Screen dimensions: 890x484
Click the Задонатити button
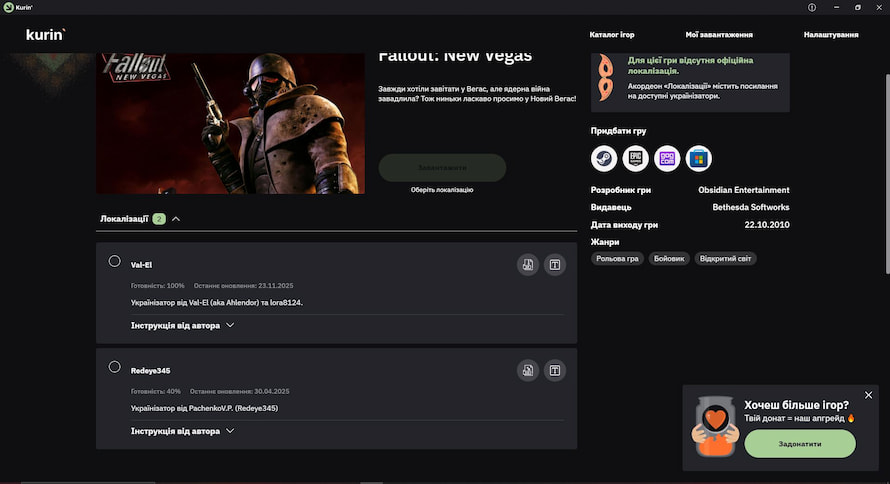click(x=800, y=444)
